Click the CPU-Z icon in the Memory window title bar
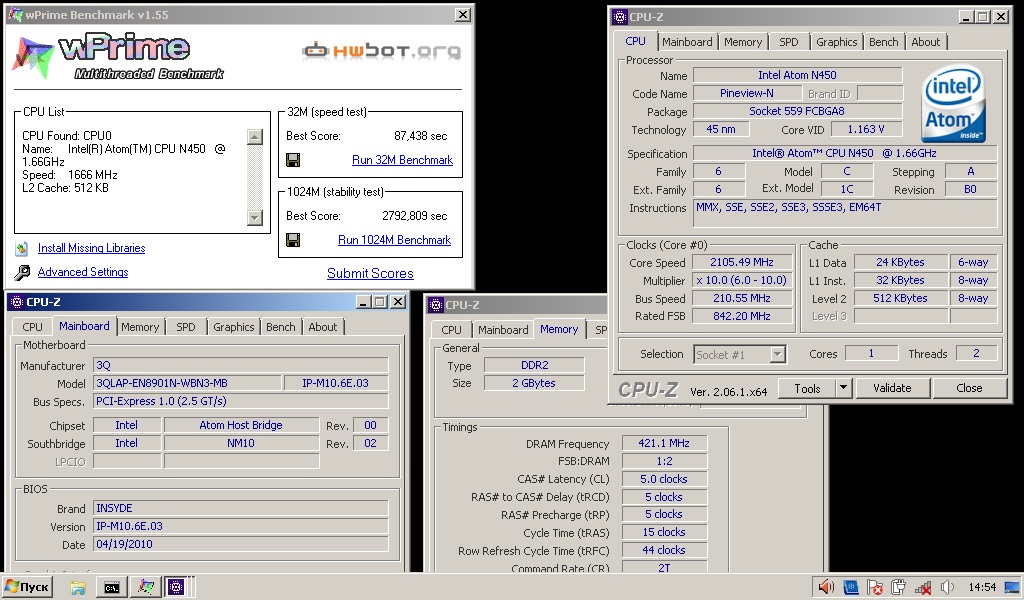1024x600 pixels. coord(436,305)
